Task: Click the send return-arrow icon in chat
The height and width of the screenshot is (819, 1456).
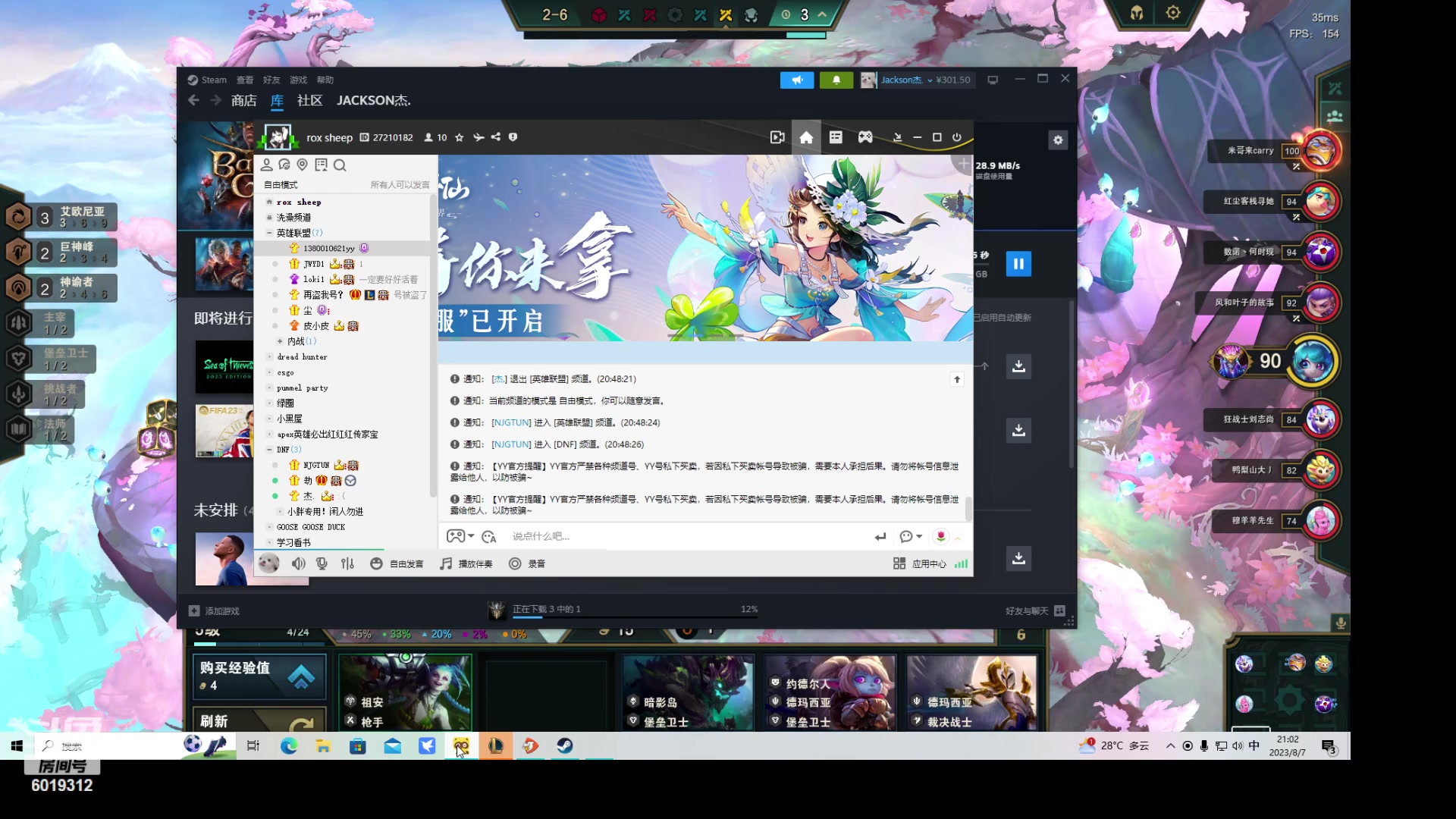Action: [880, 537]
